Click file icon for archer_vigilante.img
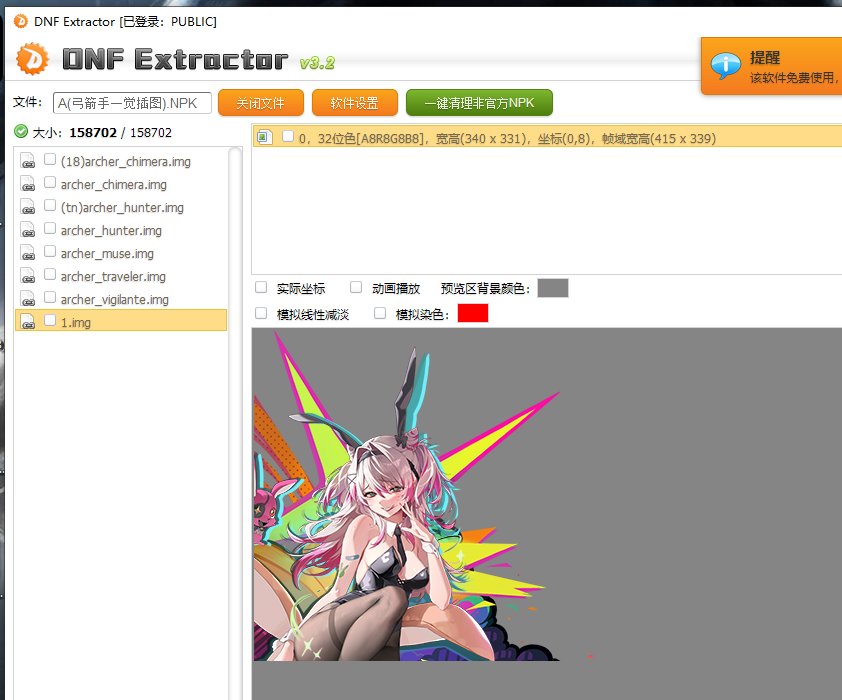 pyautogui.click(x=28, y=299)
